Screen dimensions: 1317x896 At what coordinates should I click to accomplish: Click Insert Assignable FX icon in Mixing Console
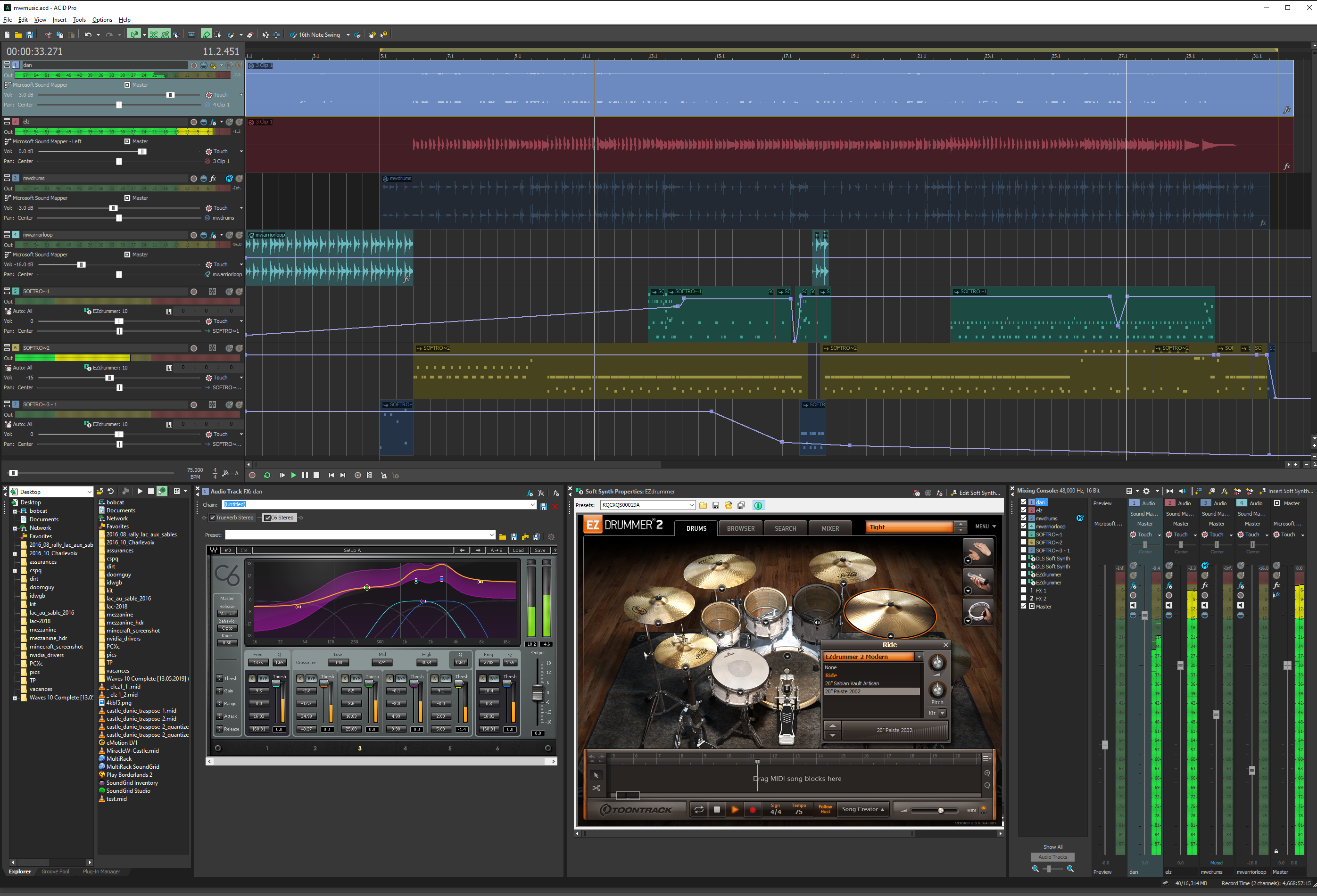1224,491
